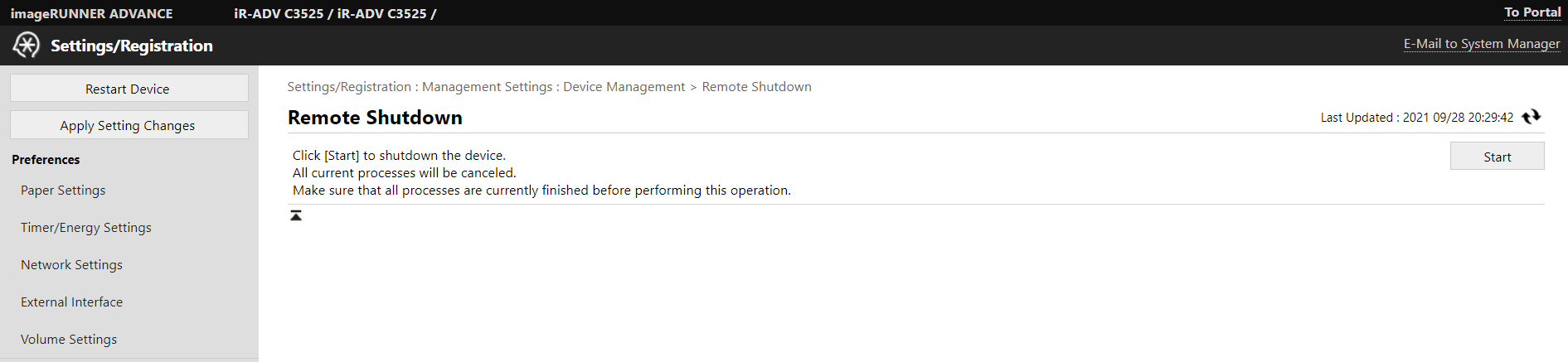Image resolution: width=1568 pixels, height=362 pixels.
Task: Click the Settings/Registration breadcrumb link
Action: coord(349,87)
